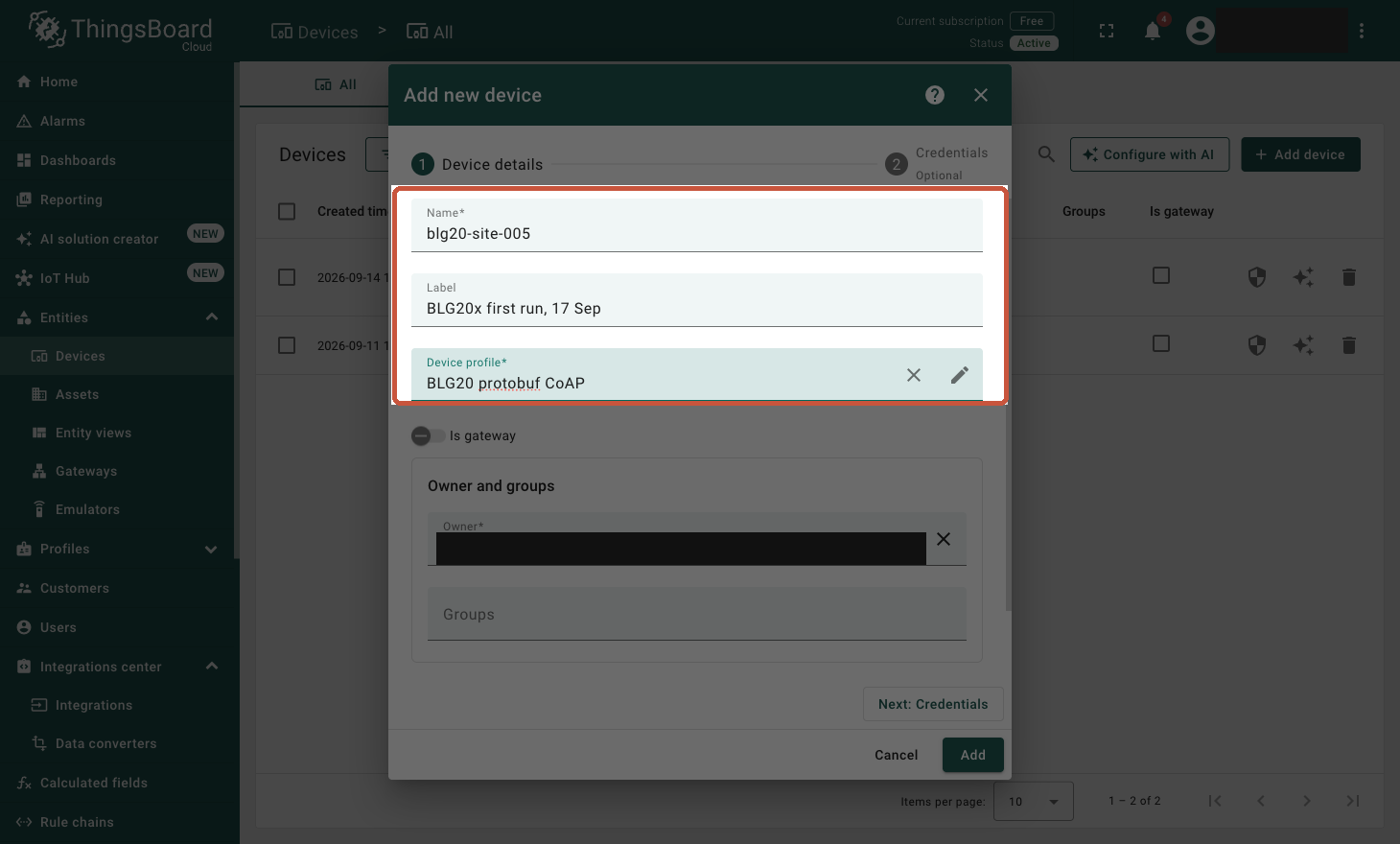Viewport: 1400px width, 844px height.
Task: Collapse the Entities sidebar section
Action: pos(212,317)
